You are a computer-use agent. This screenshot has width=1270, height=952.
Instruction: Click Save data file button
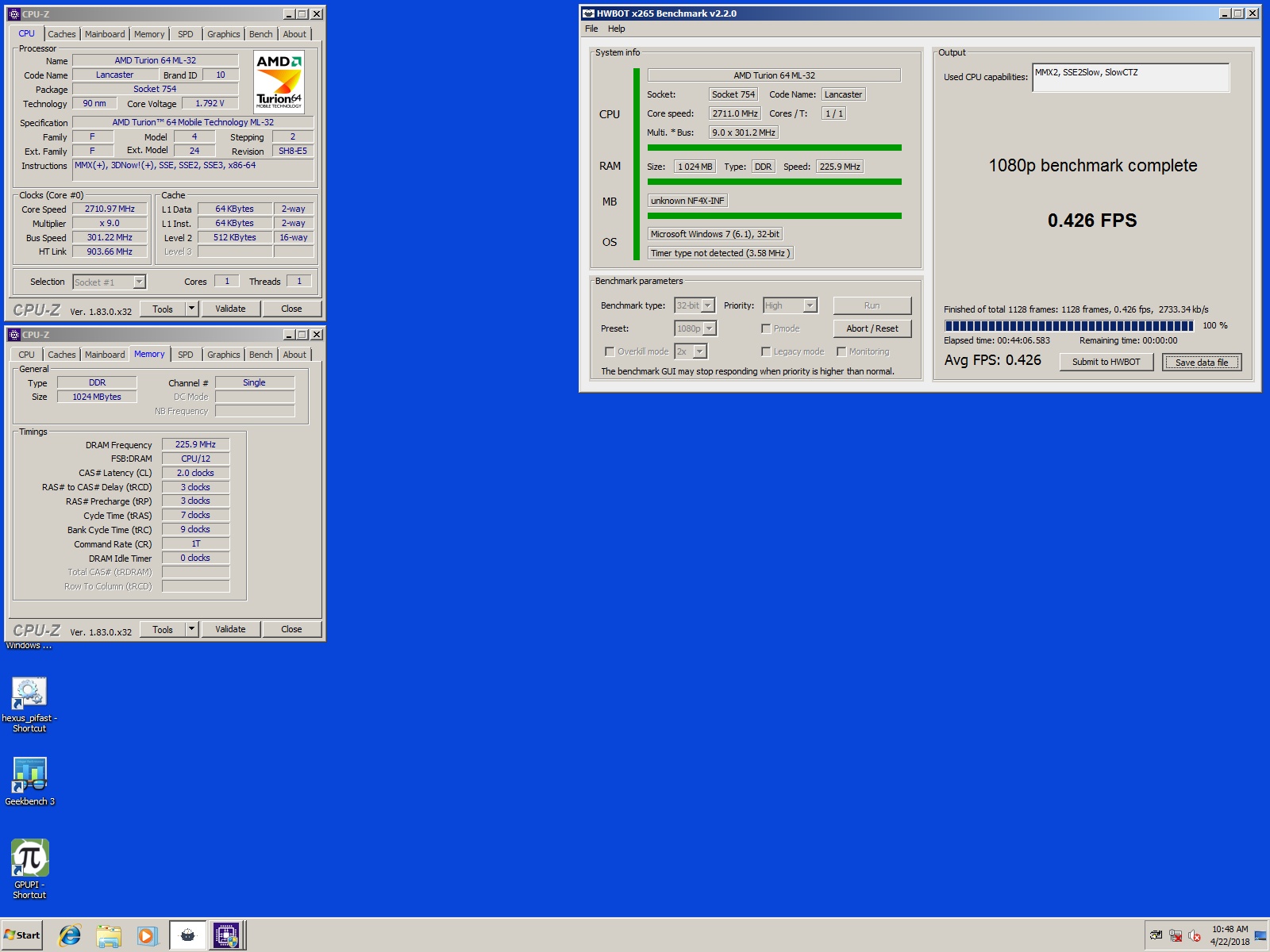[x=1202, y=362]
